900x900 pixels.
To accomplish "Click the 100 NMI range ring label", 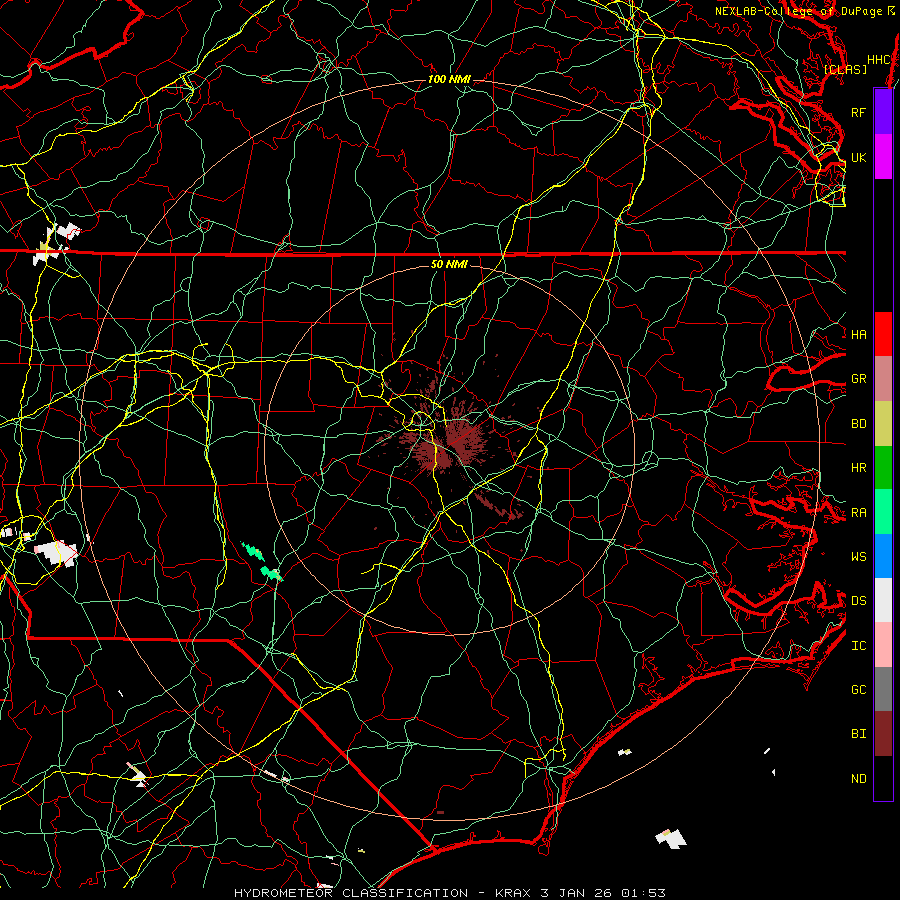I will (449, 79).
